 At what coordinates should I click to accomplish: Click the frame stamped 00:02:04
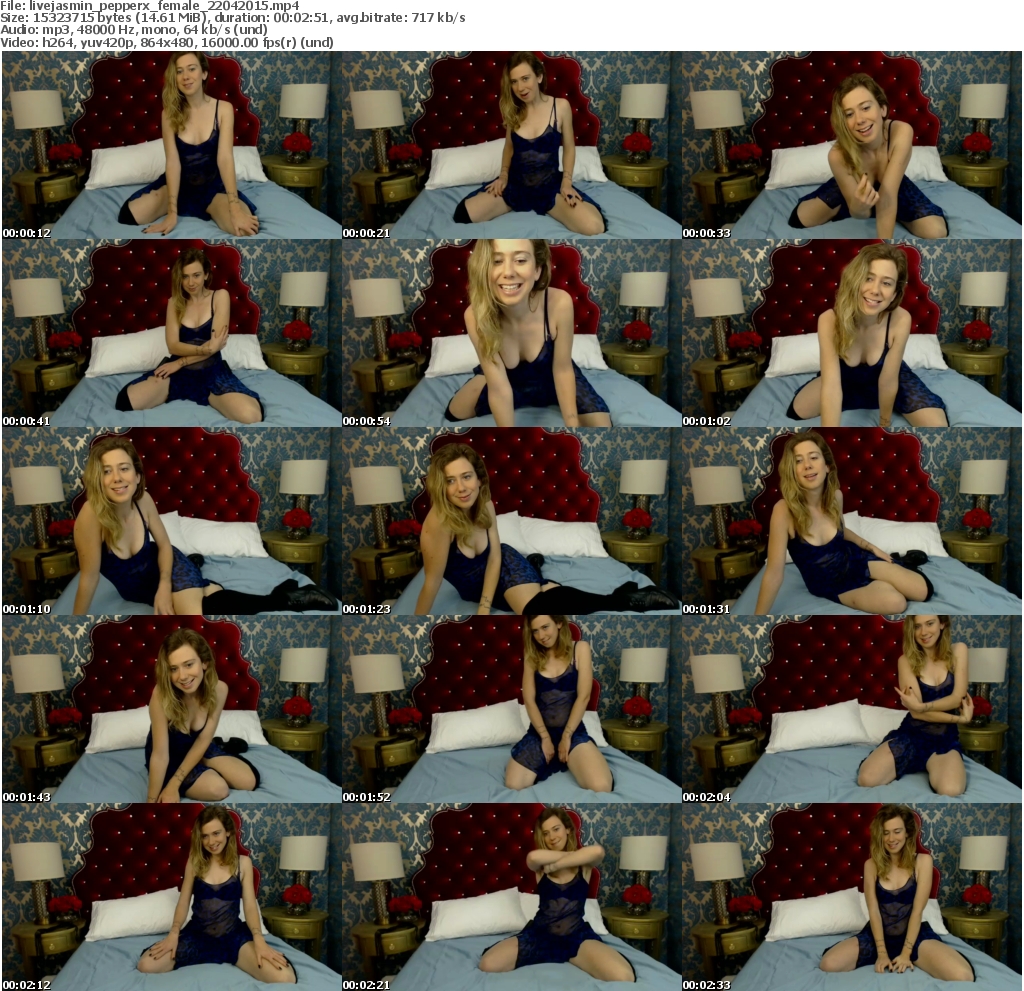852,709
